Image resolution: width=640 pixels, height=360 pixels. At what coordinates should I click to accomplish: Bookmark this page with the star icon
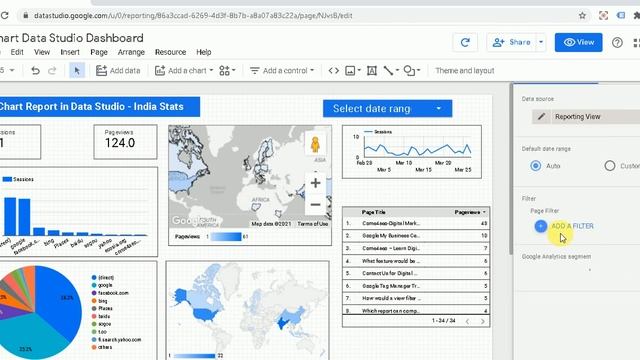click(582, 16)
